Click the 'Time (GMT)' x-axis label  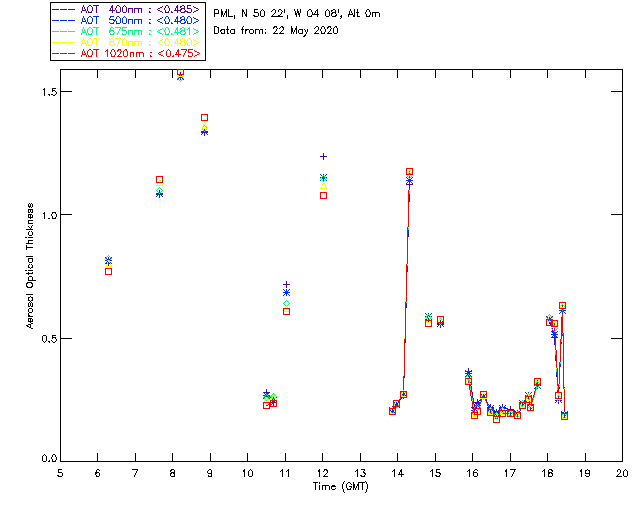coord(340,487)
